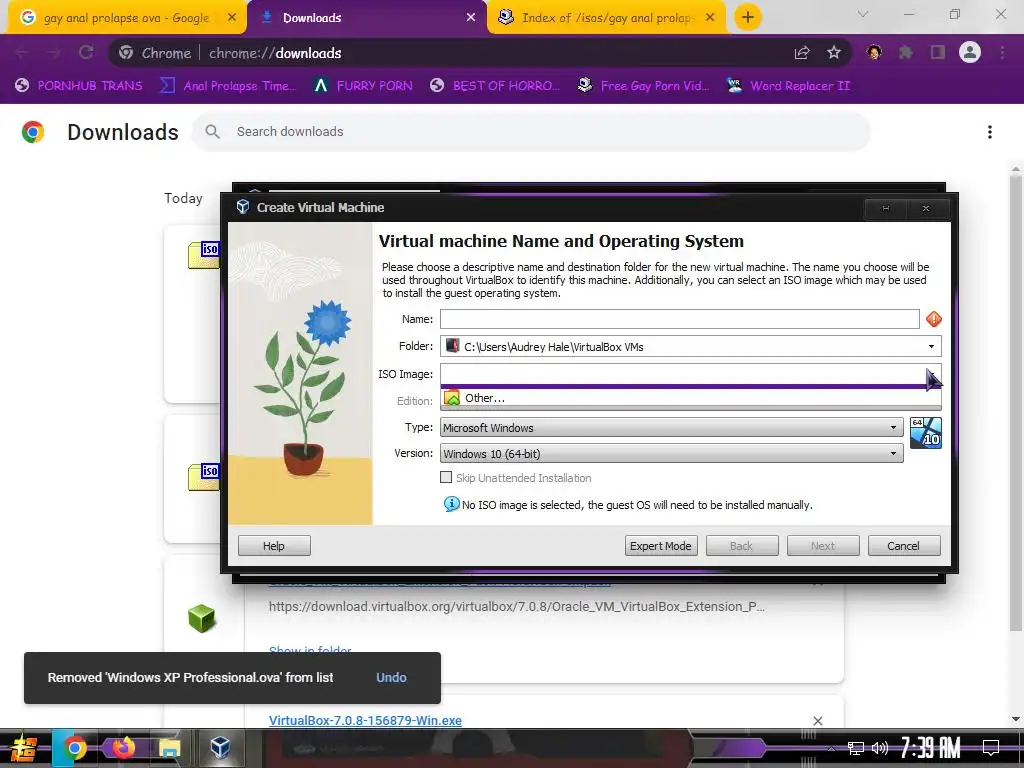Open a new tab with the plus button
Image resolution: width=1024 pixels, height=768 pixels.
click(x=748, y=17)
